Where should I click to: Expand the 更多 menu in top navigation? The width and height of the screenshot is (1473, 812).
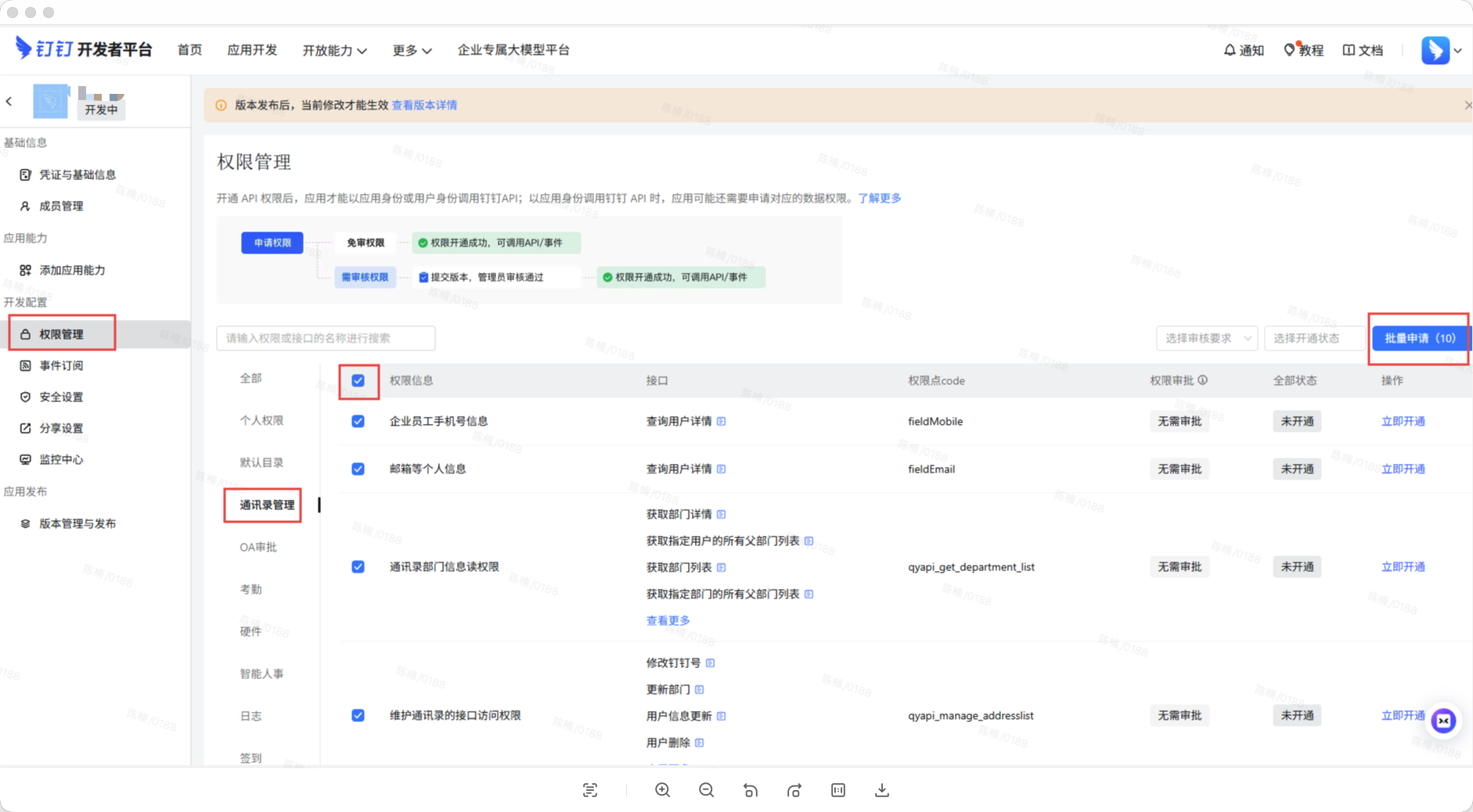tap(412, 50)
